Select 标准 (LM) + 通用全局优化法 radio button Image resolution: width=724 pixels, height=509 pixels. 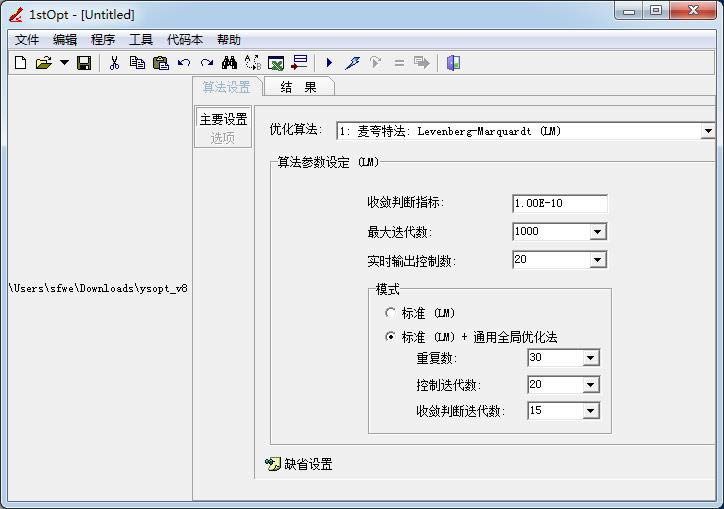[x=390, y=337]
